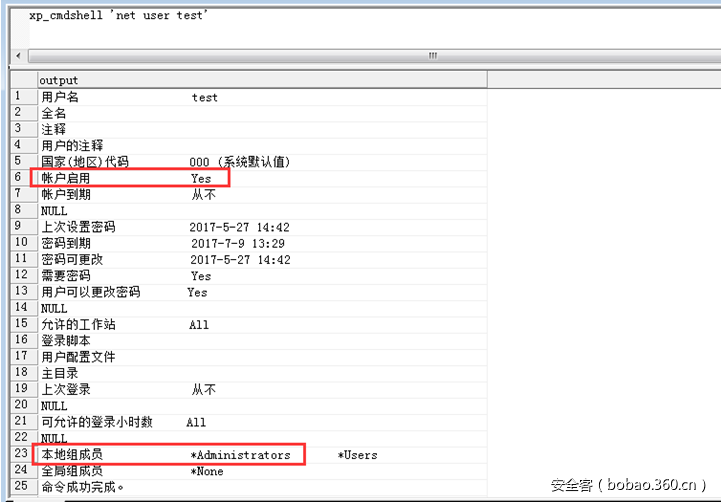Select the NULL cell in row 8
The width and height of the screenshot is (721, 503).
[262, 211]
